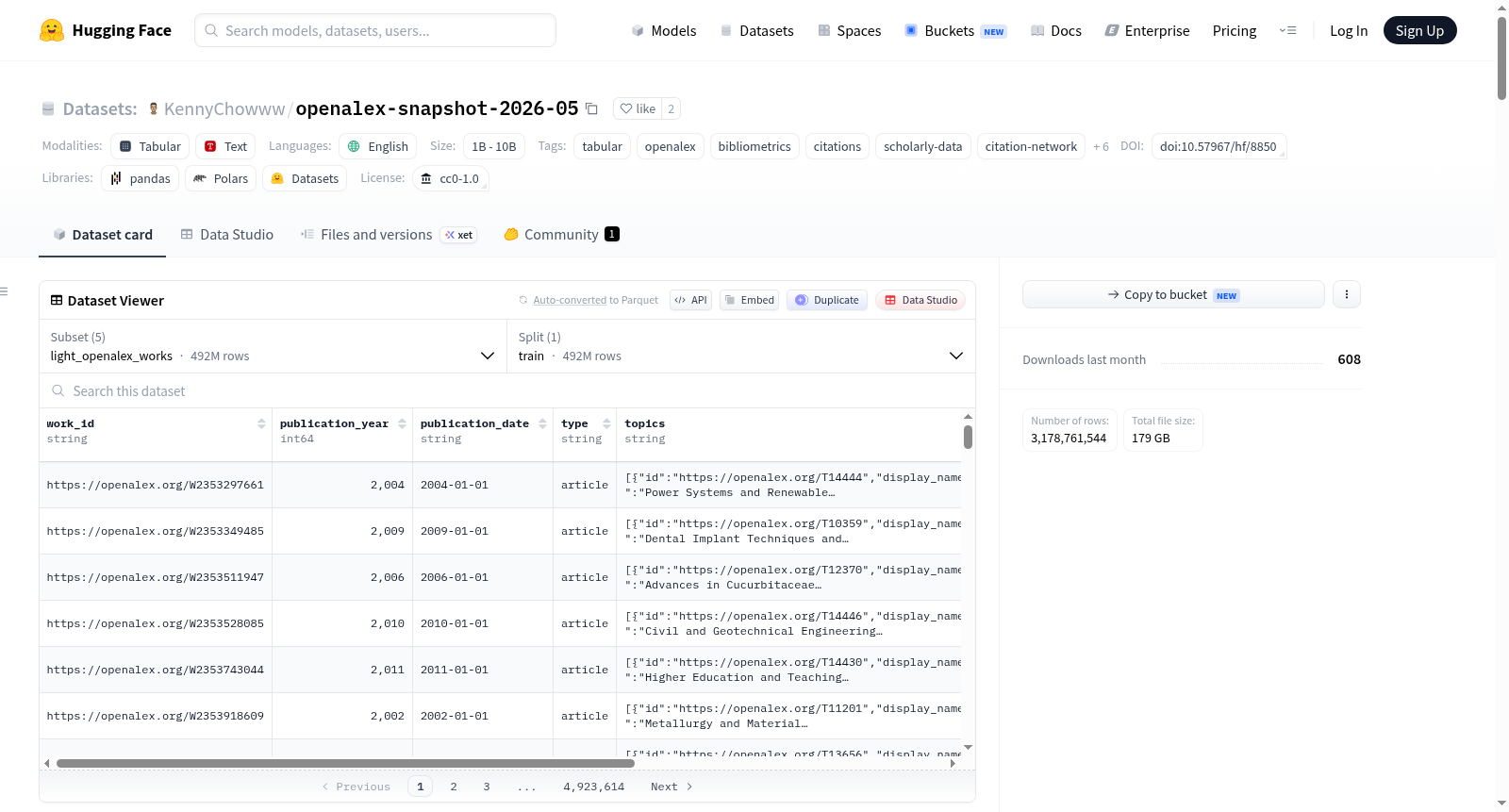Click the table horizontal scrollbar thumb
The image size is (1509, 812).
(345, 763)
